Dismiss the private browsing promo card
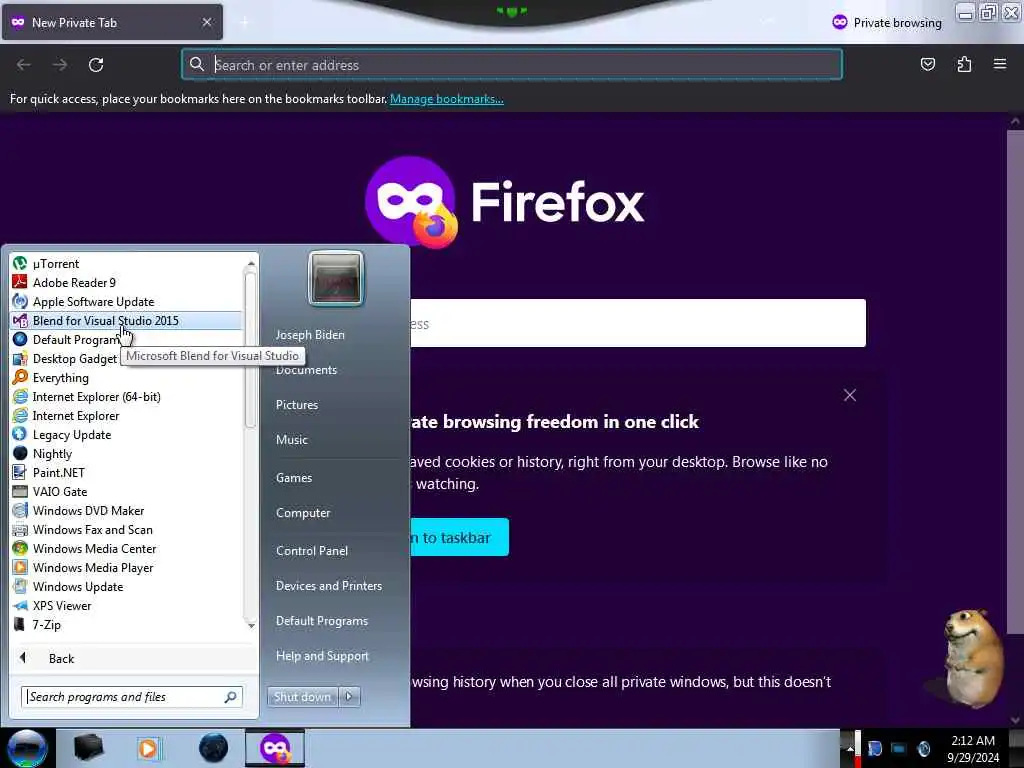The image size is (1024, 768). point(850,395)
